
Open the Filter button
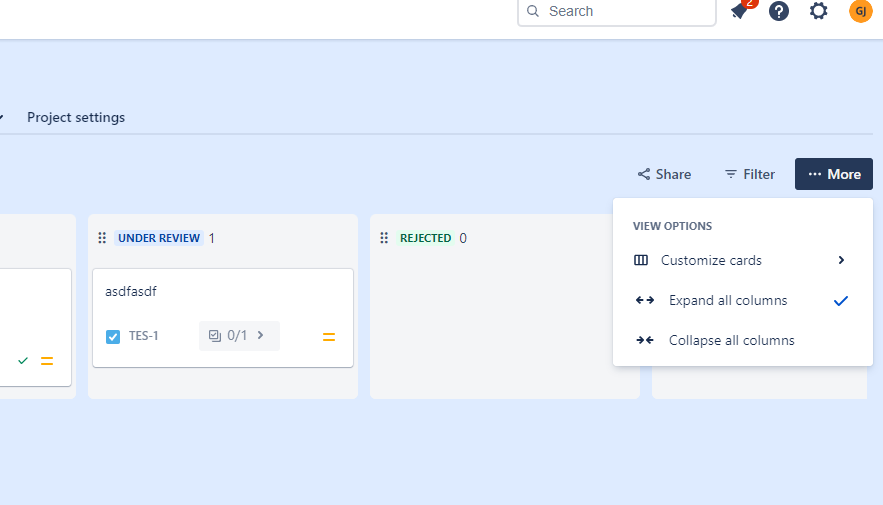[x=750, y=174]
